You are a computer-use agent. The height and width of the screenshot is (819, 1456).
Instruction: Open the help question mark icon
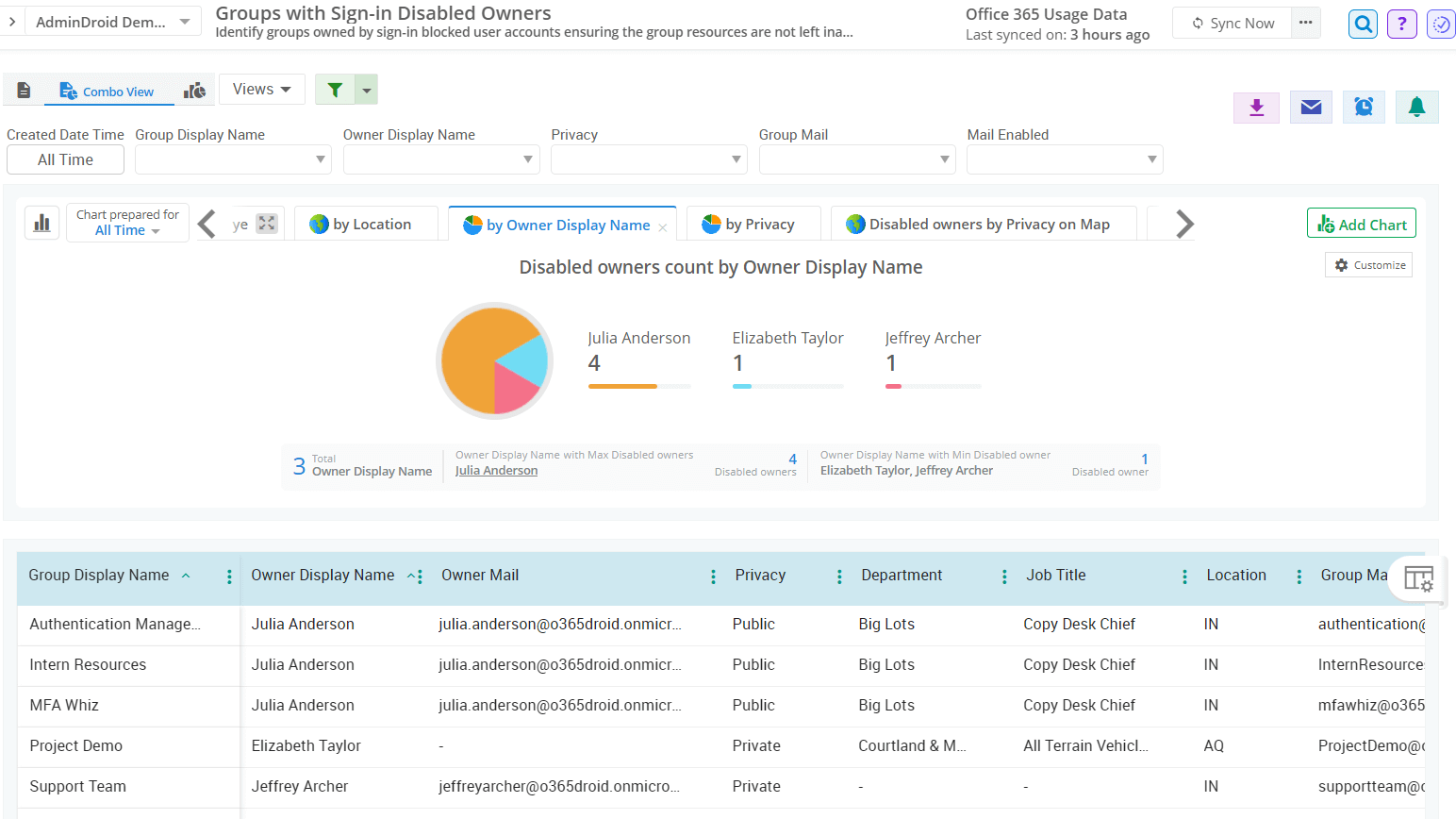pos(1402,24)
